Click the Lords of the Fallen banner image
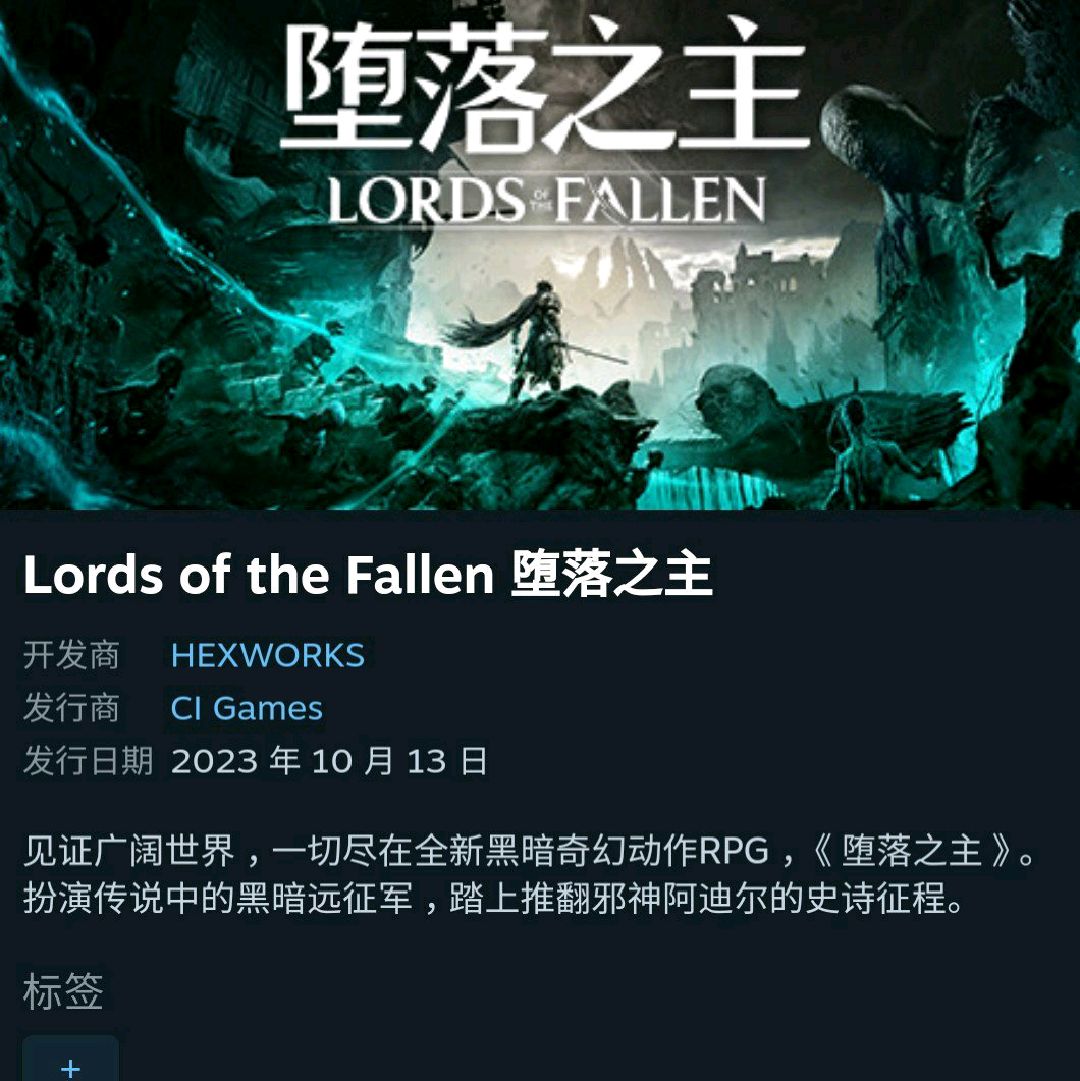Viewport: 1080px width, 1081px height. (x=540, y=255)
